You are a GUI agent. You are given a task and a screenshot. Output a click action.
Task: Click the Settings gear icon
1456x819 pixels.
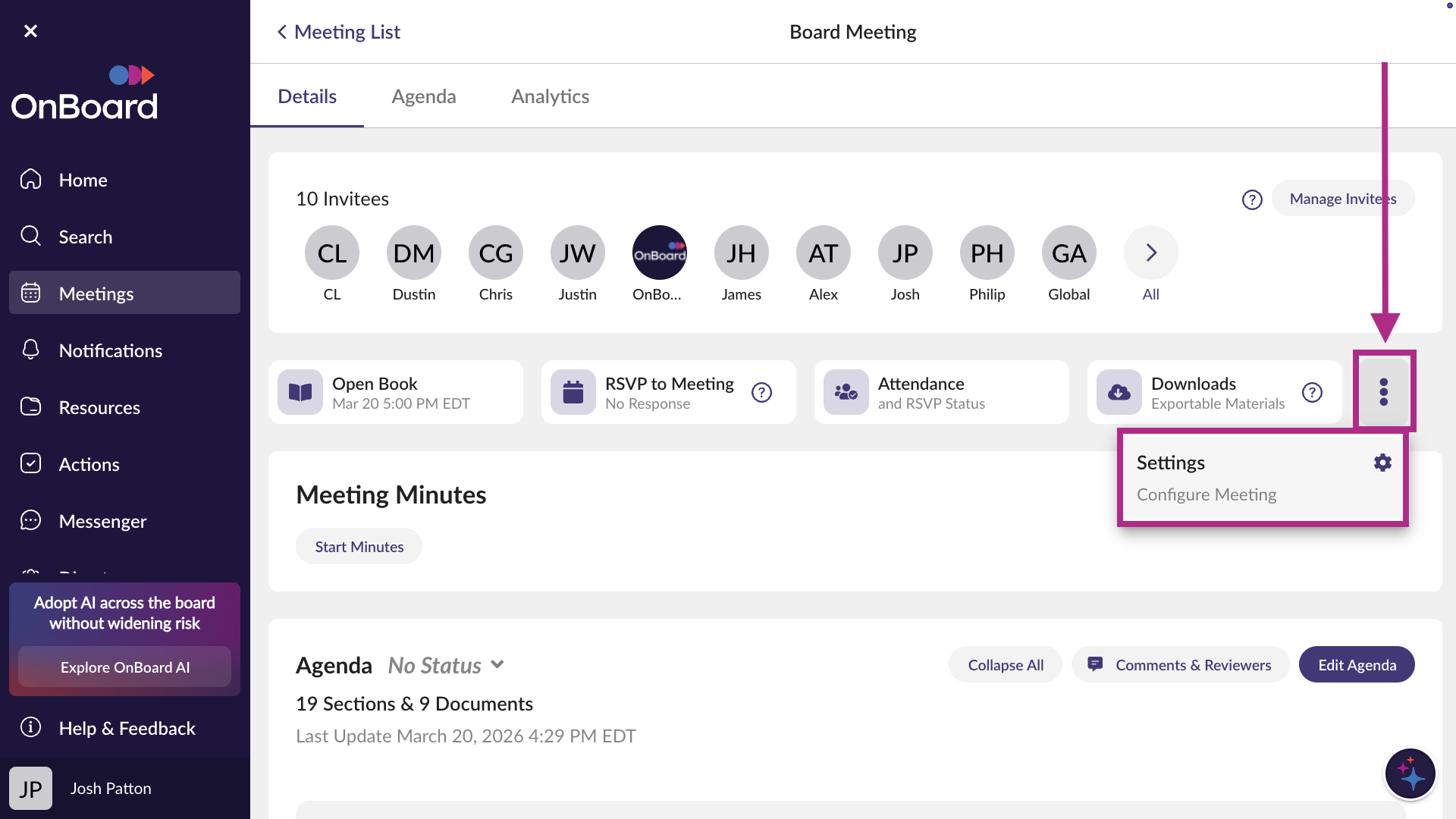(1382, 463)
